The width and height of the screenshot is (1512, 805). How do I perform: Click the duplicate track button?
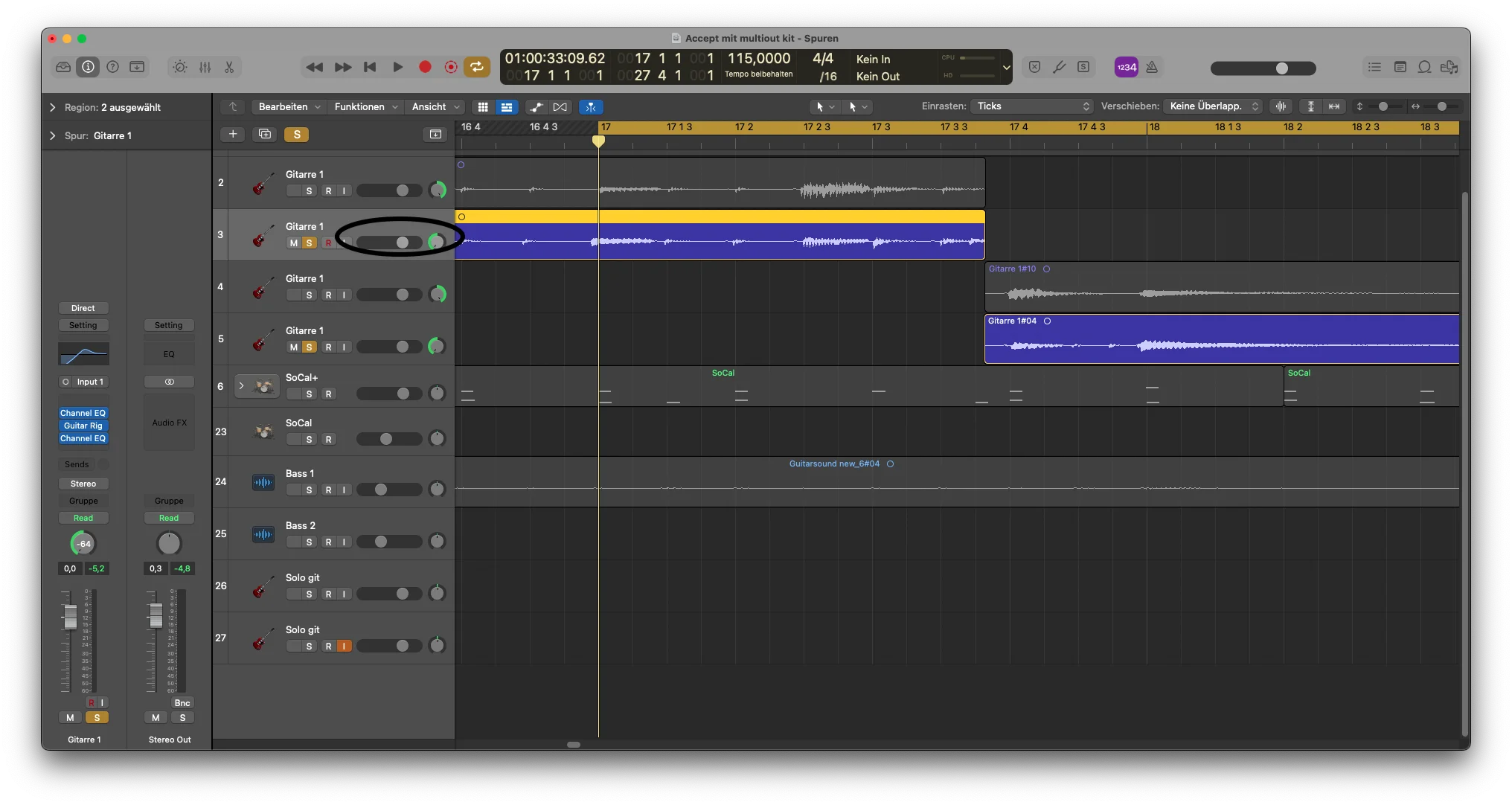point(265,134)
